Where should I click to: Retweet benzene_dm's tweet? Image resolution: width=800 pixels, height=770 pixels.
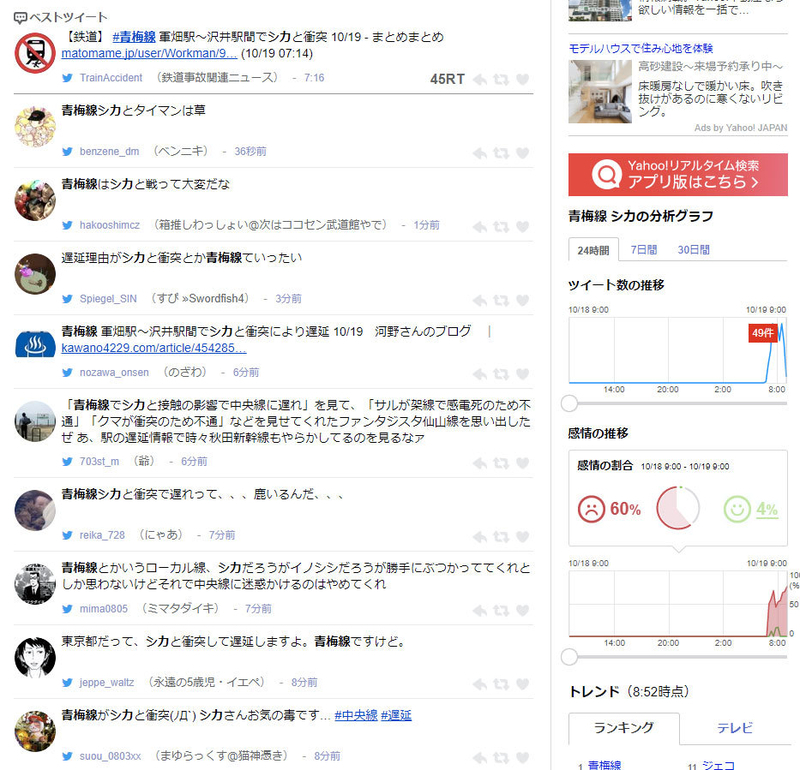tap(501, 153)
